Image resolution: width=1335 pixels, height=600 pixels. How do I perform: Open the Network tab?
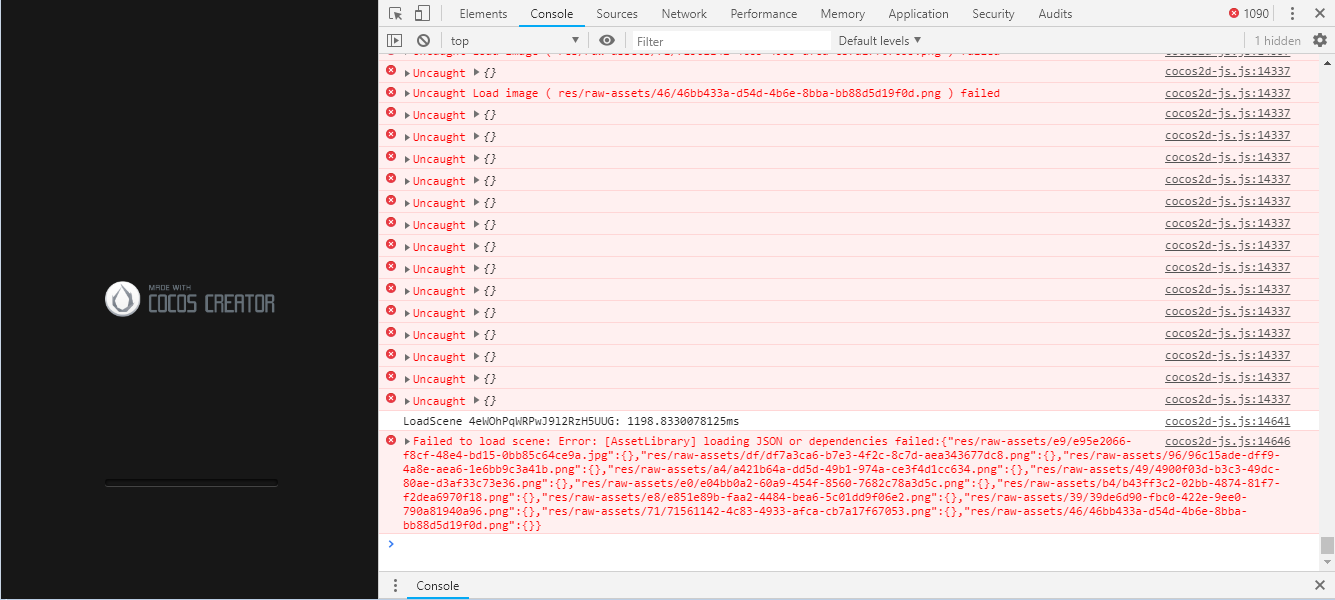pyautogui.click(x=684, y=14)
